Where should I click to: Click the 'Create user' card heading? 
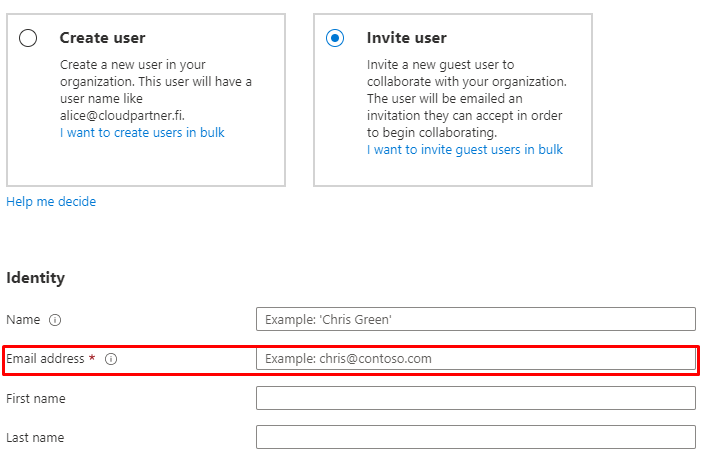102,38
